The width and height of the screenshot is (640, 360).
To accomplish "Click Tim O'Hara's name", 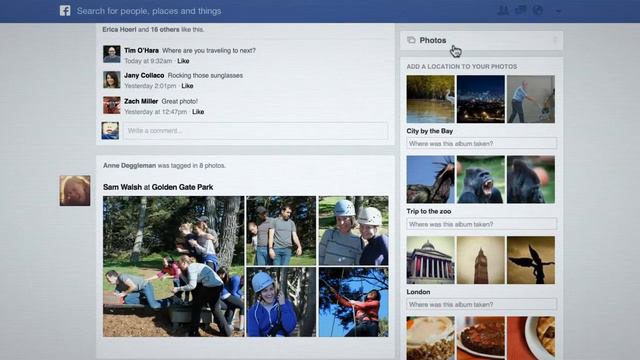I will (x=141, y=51).
